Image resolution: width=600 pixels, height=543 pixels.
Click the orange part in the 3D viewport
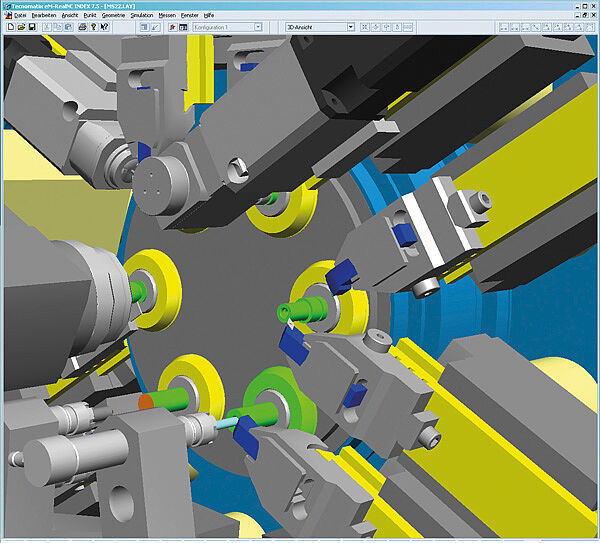click(x=145, y=401)
